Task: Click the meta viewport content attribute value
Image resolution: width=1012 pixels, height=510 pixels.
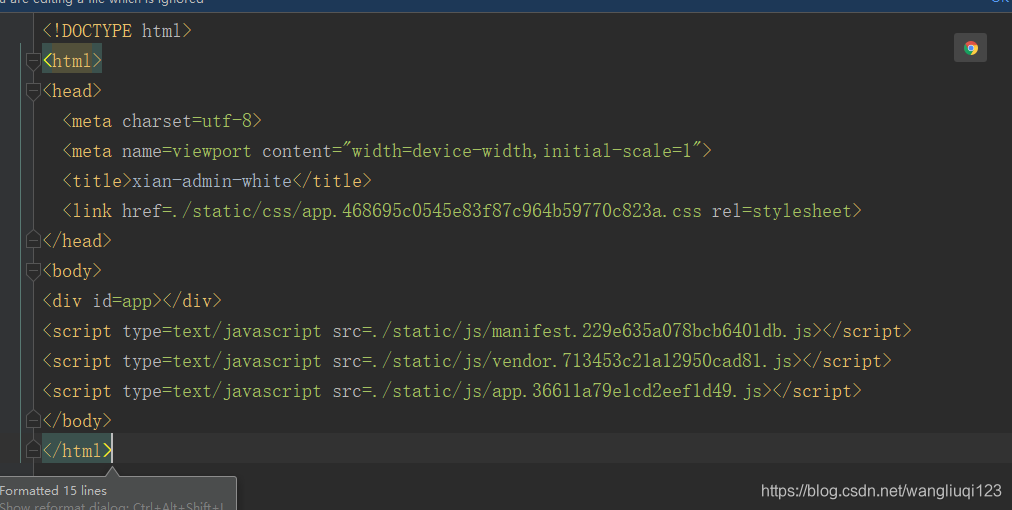Action: coord(522,151)
